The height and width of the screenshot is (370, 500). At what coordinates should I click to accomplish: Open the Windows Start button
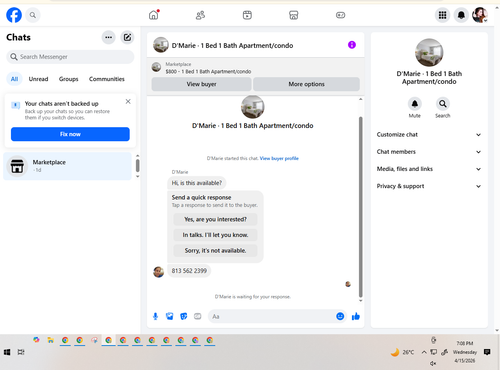7,352
